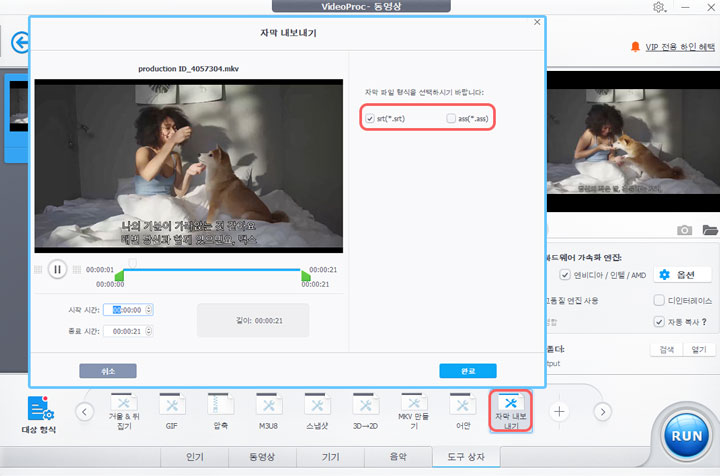Click the left trim grid icon by pause
This screenshot has height=476, width=720.
(38, 269)
